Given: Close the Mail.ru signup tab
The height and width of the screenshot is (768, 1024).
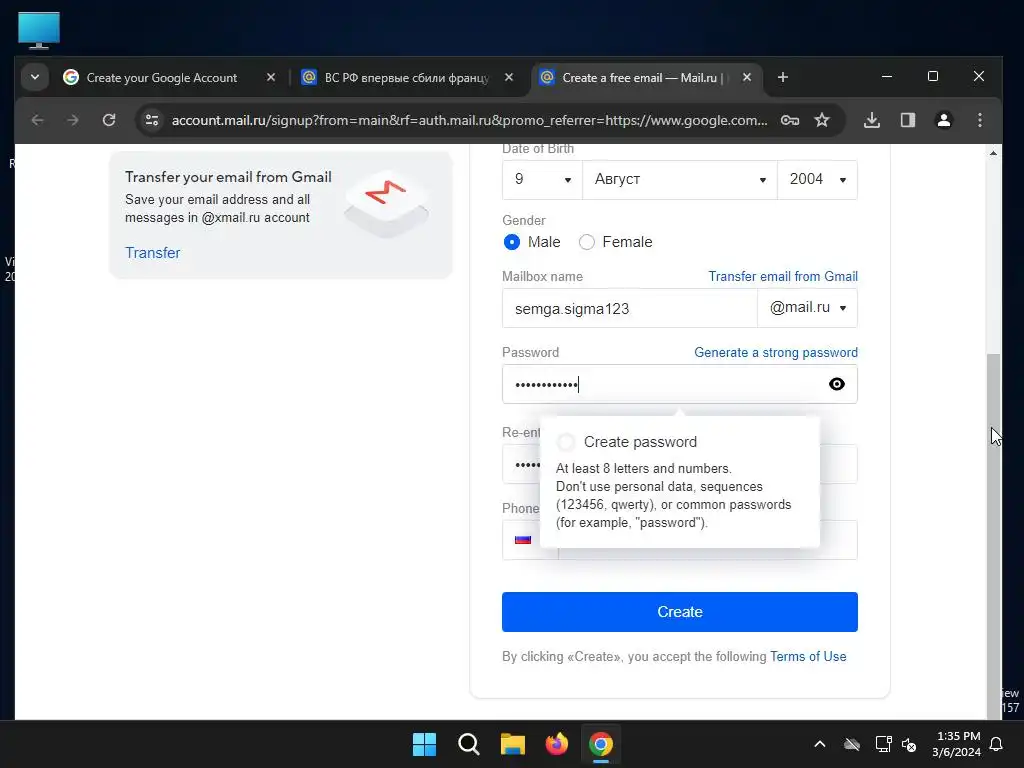Looking at the screenshot, I should click(746, 77).
